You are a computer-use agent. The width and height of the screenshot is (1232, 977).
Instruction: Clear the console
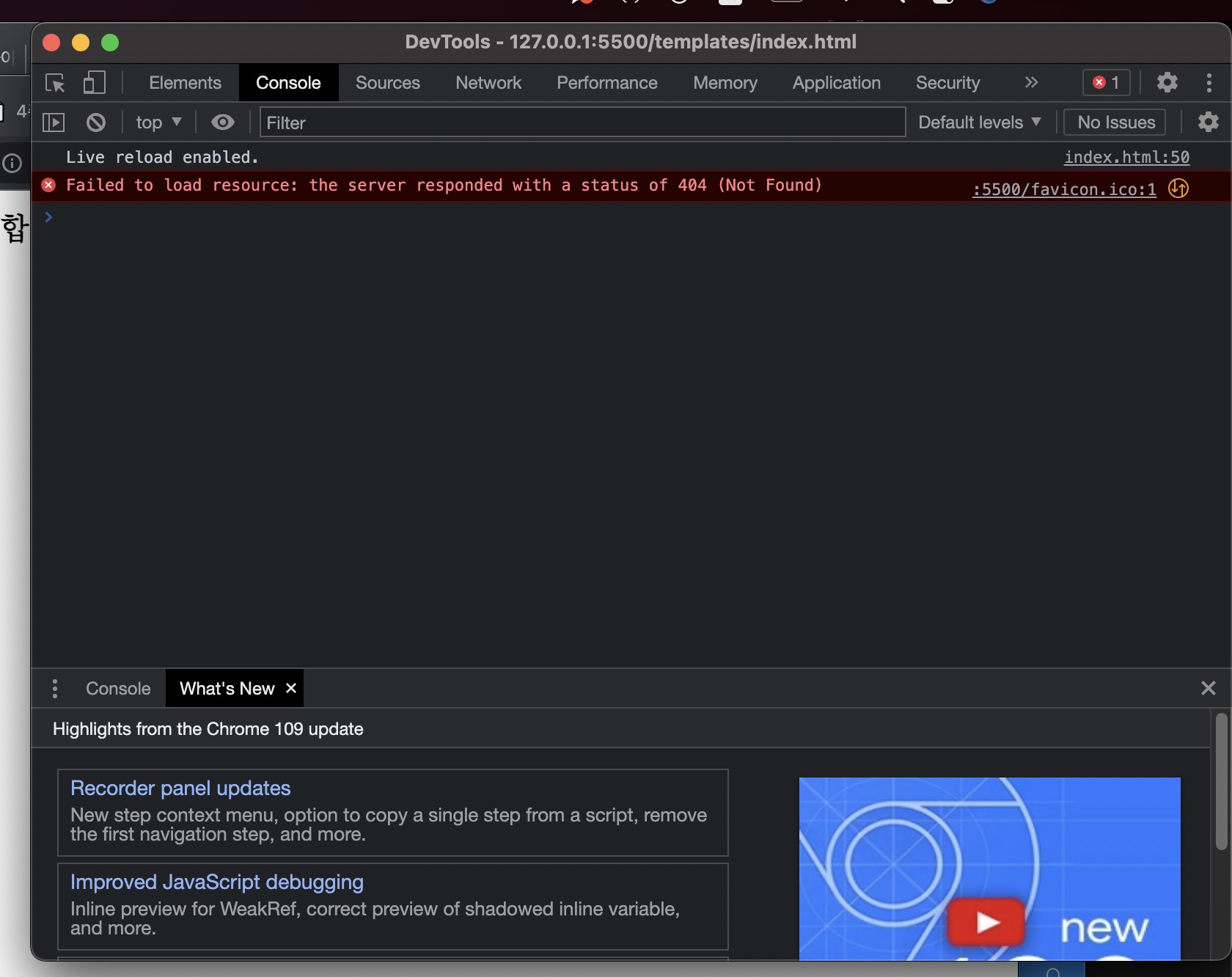click(96, 122)
